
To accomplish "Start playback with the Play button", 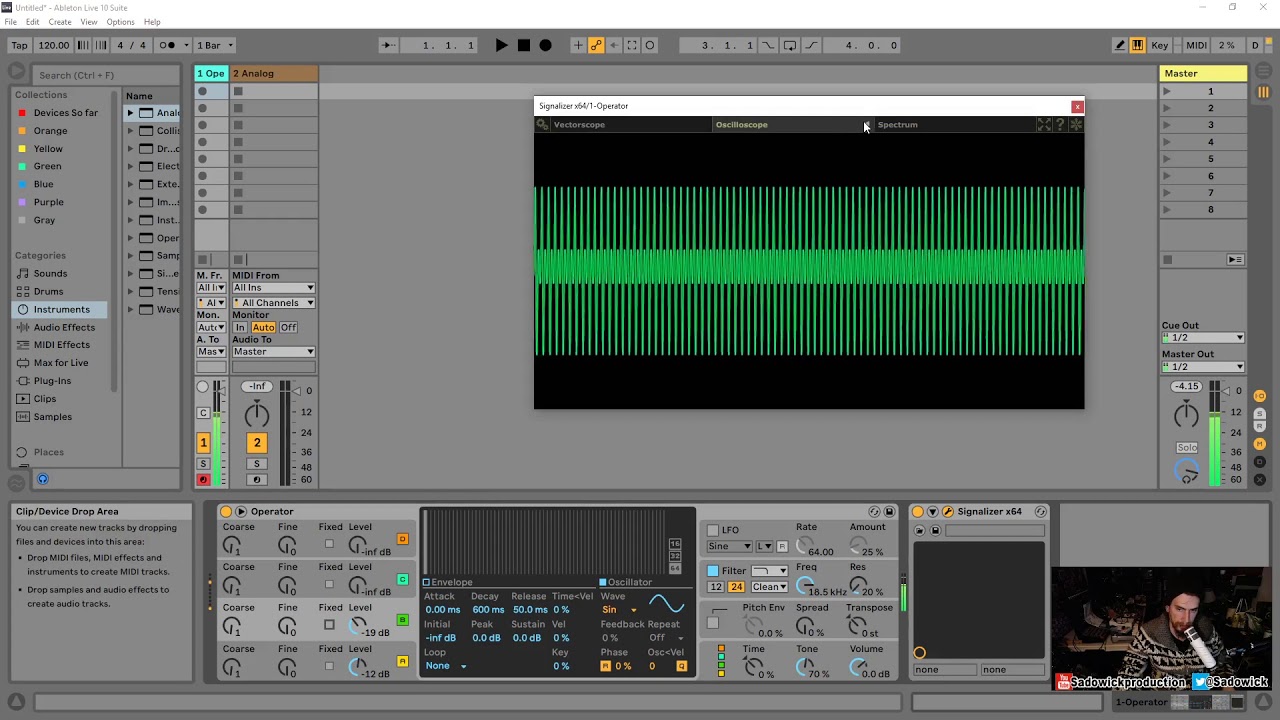I will coord(501,45).
